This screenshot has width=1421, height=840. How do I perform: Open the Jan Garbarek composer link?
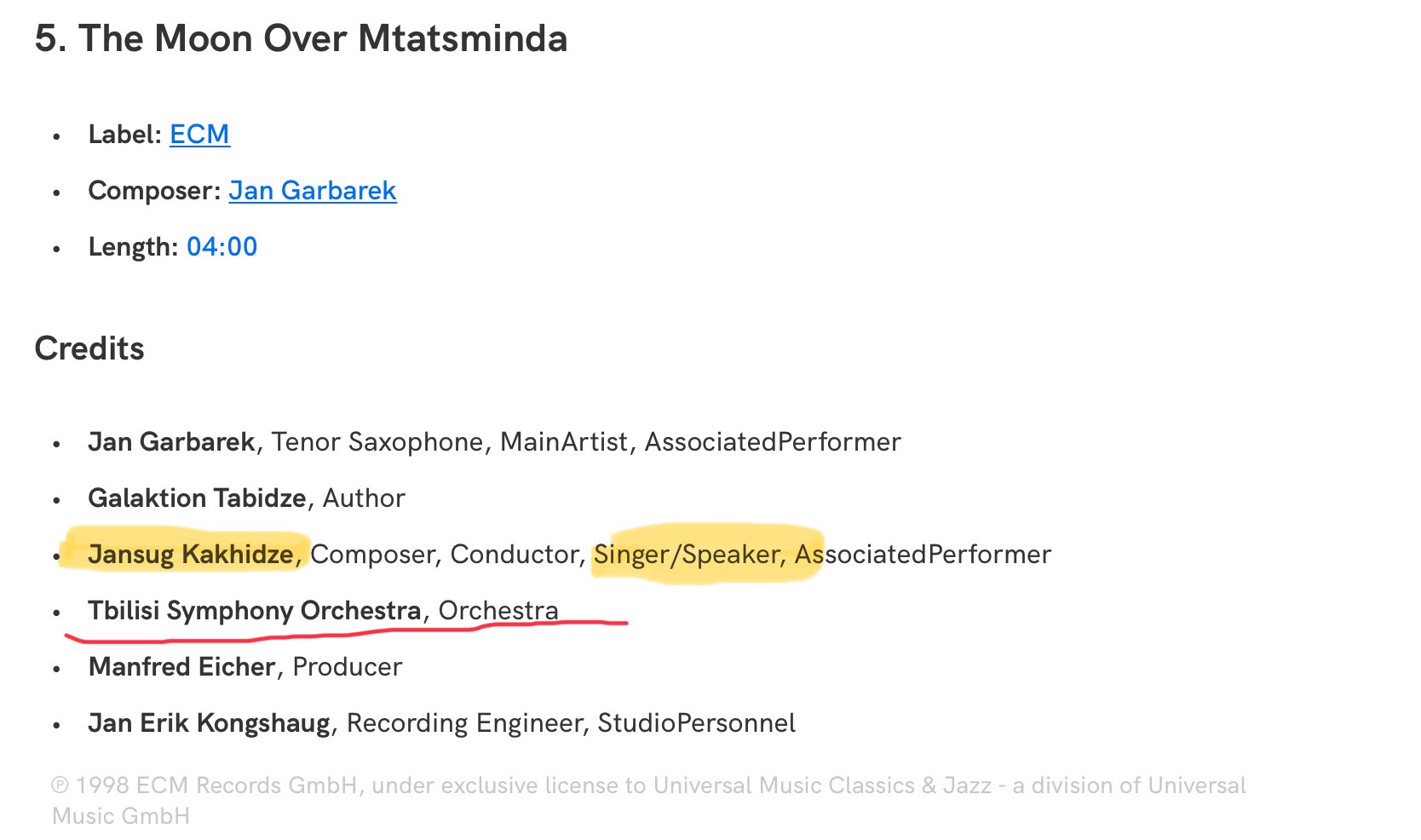click(x=313, y=191)
